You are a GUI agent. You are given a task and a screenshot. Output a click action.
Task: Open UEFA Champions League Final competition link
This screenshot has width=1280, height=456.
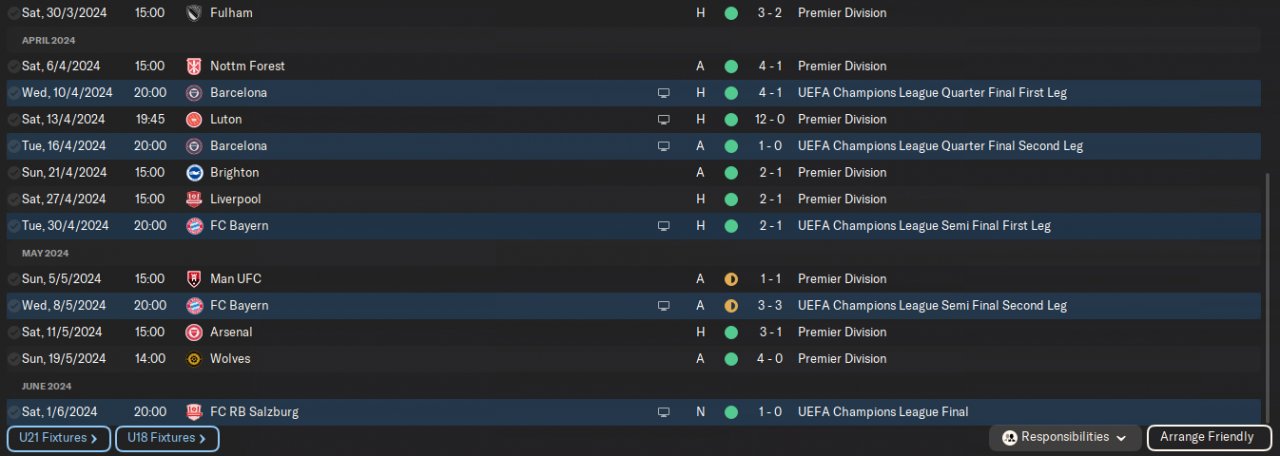tap(882, 412)
